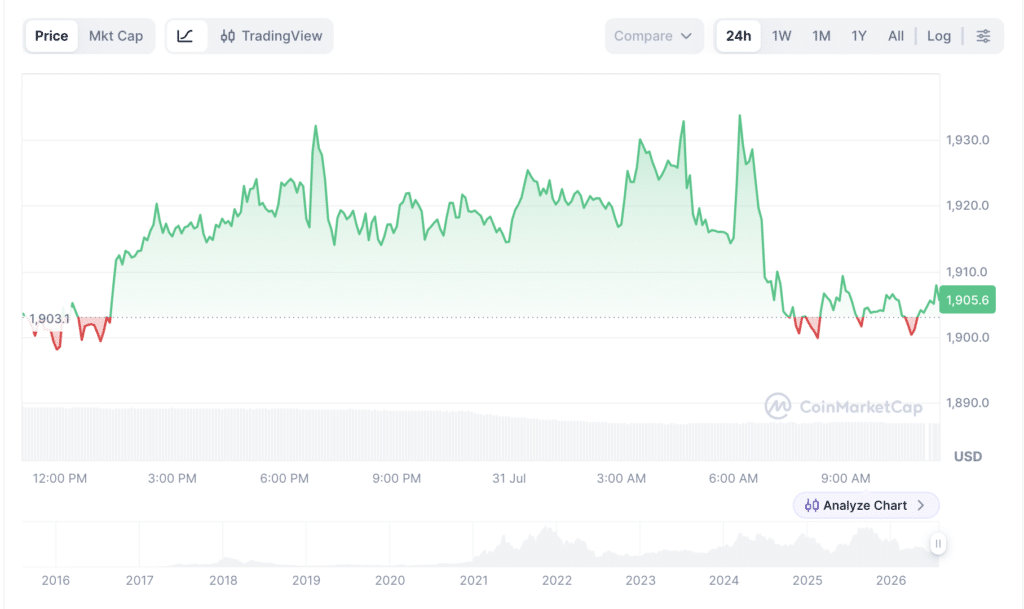Click the 1,905.6 current price label

(x=967, y=300)
